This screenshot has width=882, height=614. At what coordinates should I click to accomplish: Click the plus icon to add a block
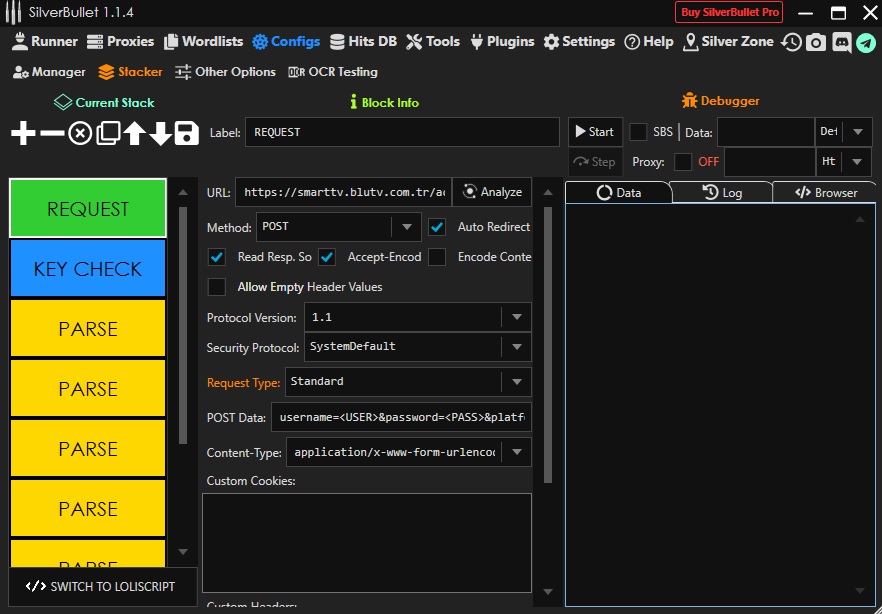point(23,133)
